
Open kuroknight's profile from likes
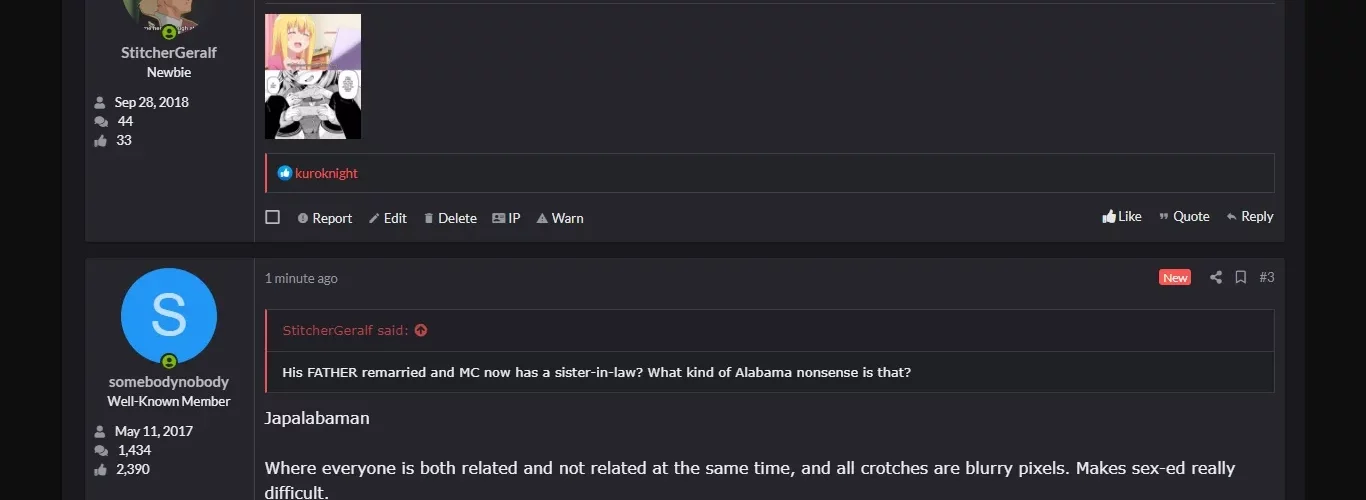point(326,173)
